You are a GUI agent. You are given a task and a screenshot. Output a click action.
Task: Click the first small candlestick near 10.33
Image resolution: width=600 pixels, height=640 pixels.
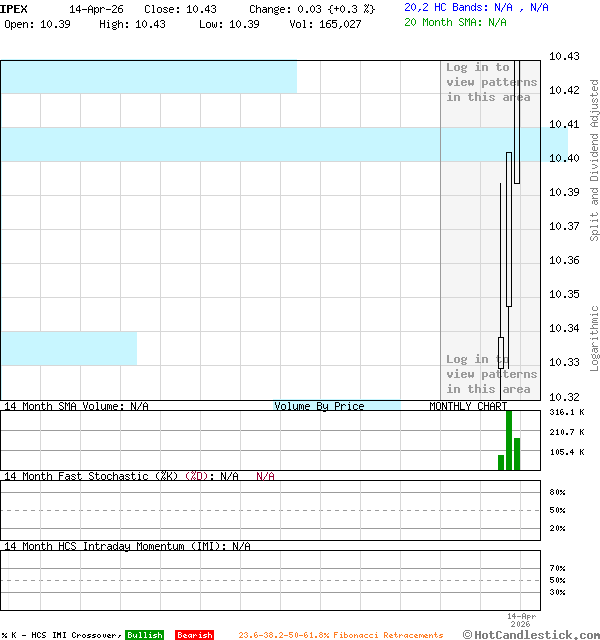(501, 350)
